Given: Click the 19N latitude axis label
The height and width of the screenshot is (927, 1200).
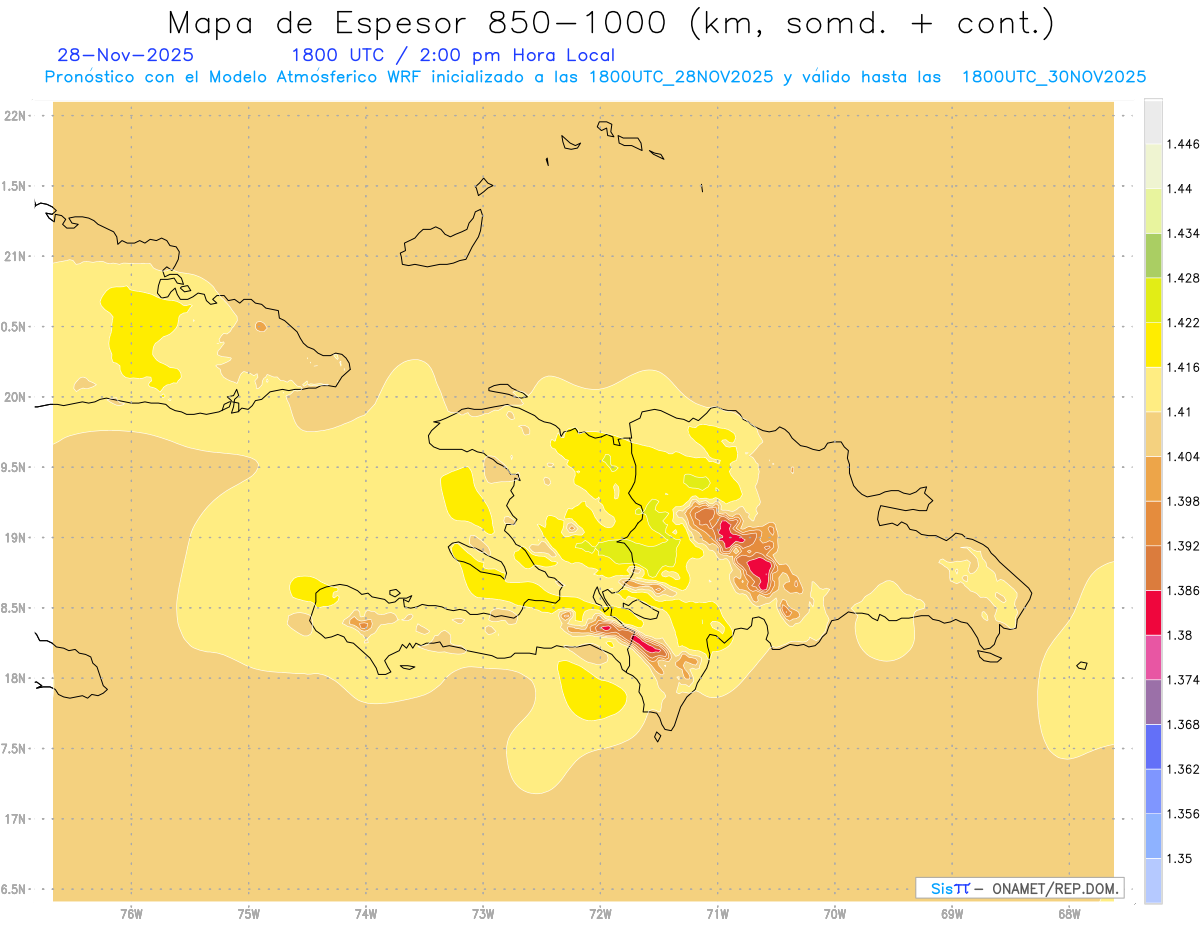Looking at the screenshot, I should [14, 537].
